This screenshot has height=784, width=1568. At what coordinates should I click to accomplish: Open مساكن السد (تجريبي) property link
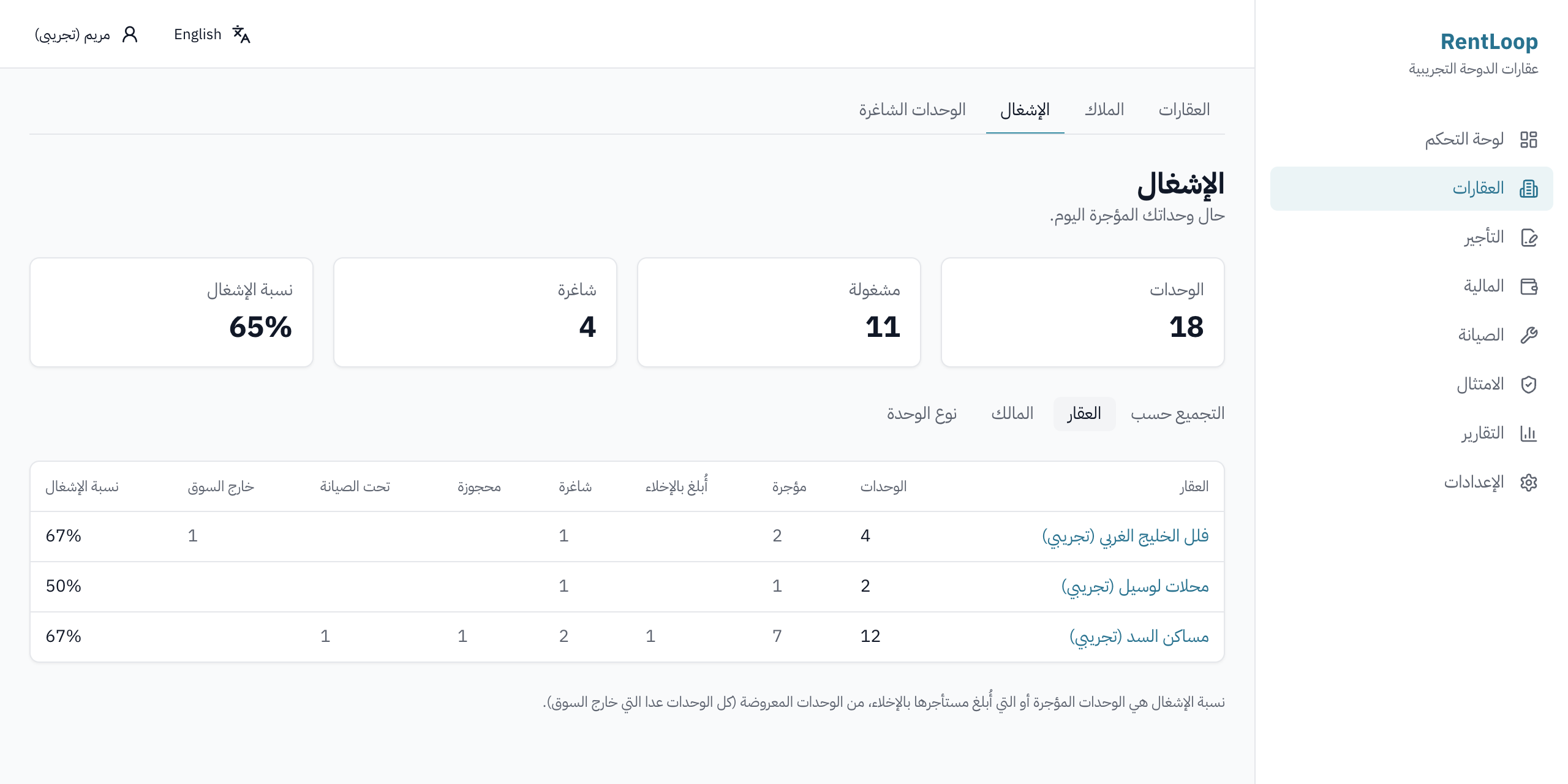[1139, 636]
